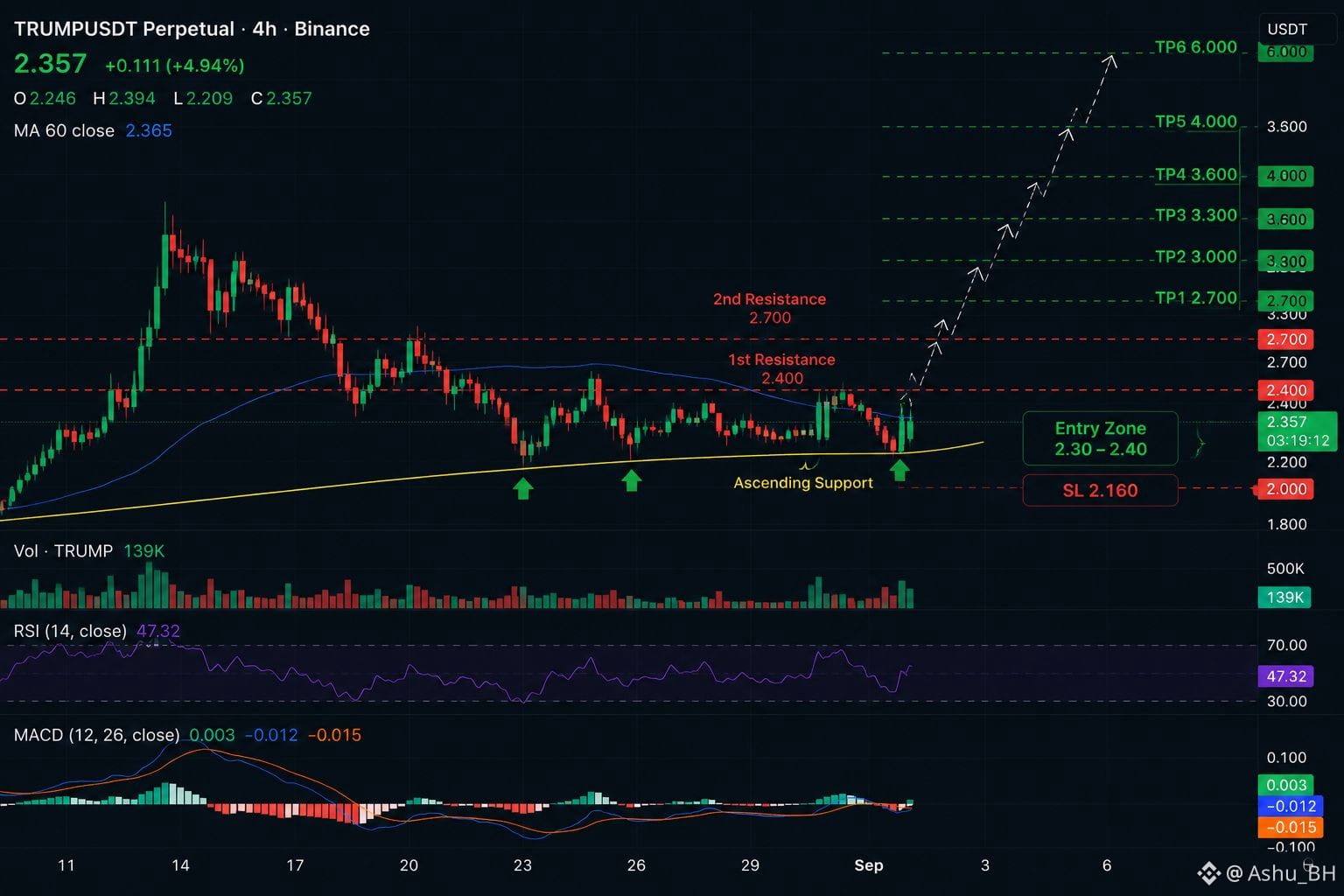Select the TP4 3.600 target label
This screenshot has width=1344, height=896.
(x=1196, y=174)
